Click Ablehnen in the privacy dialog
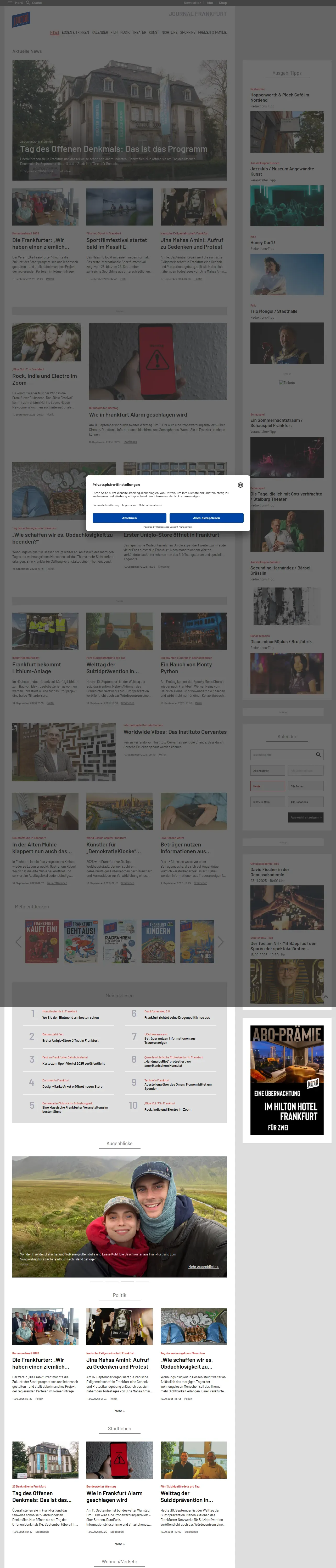 [x=129, y=518]
